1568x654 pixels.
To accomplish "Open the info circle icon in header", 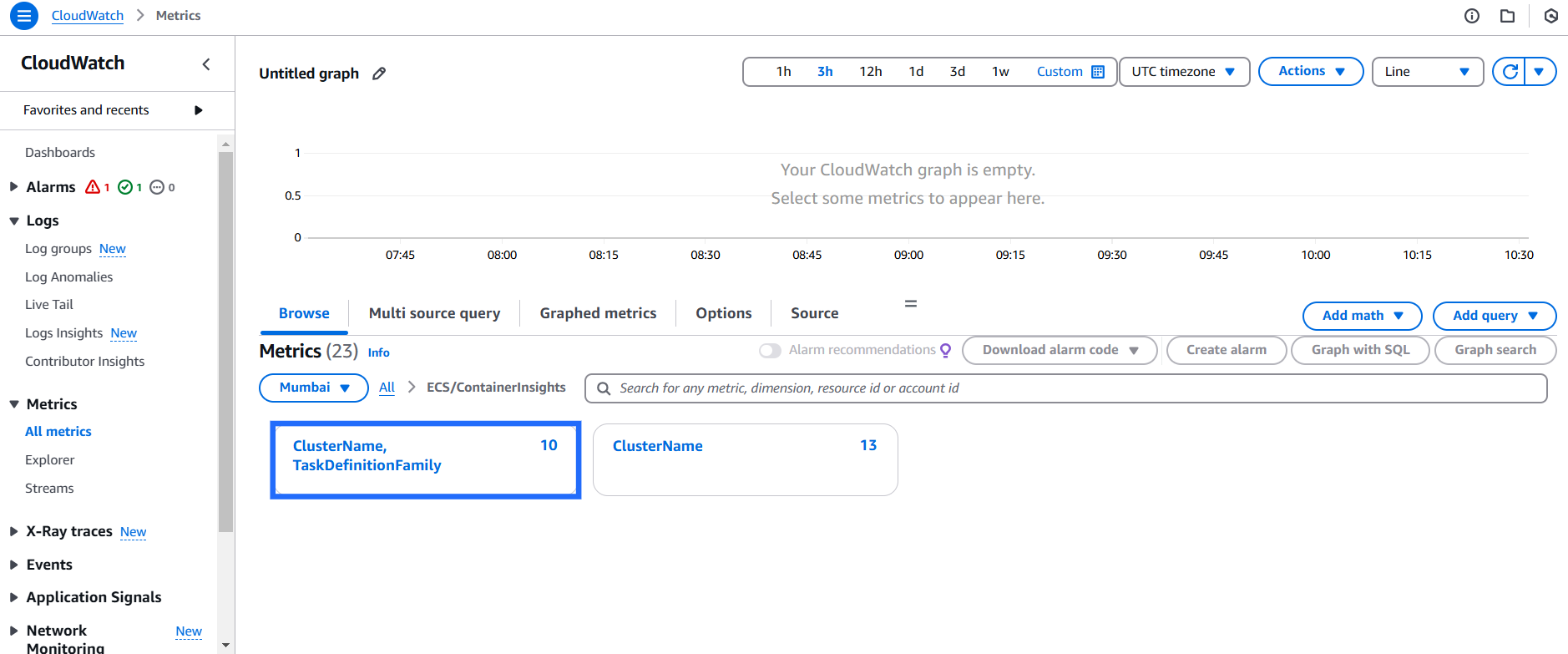I will click(1472, 16).
